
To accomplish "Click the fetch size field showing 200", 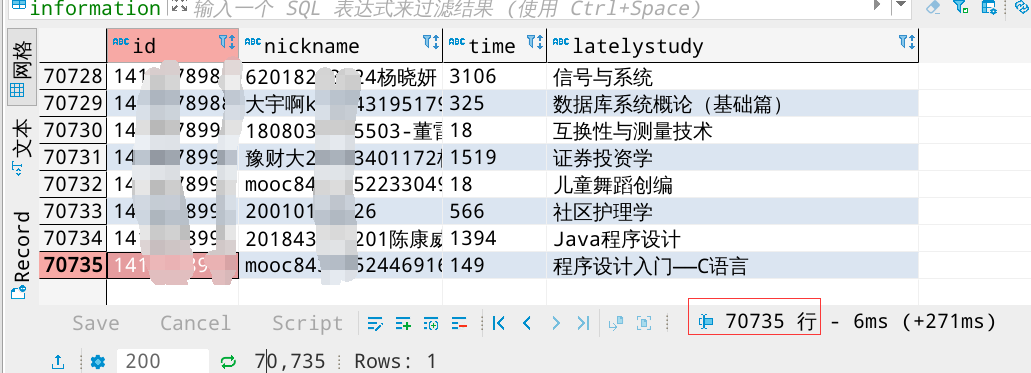I will [162, 361].
